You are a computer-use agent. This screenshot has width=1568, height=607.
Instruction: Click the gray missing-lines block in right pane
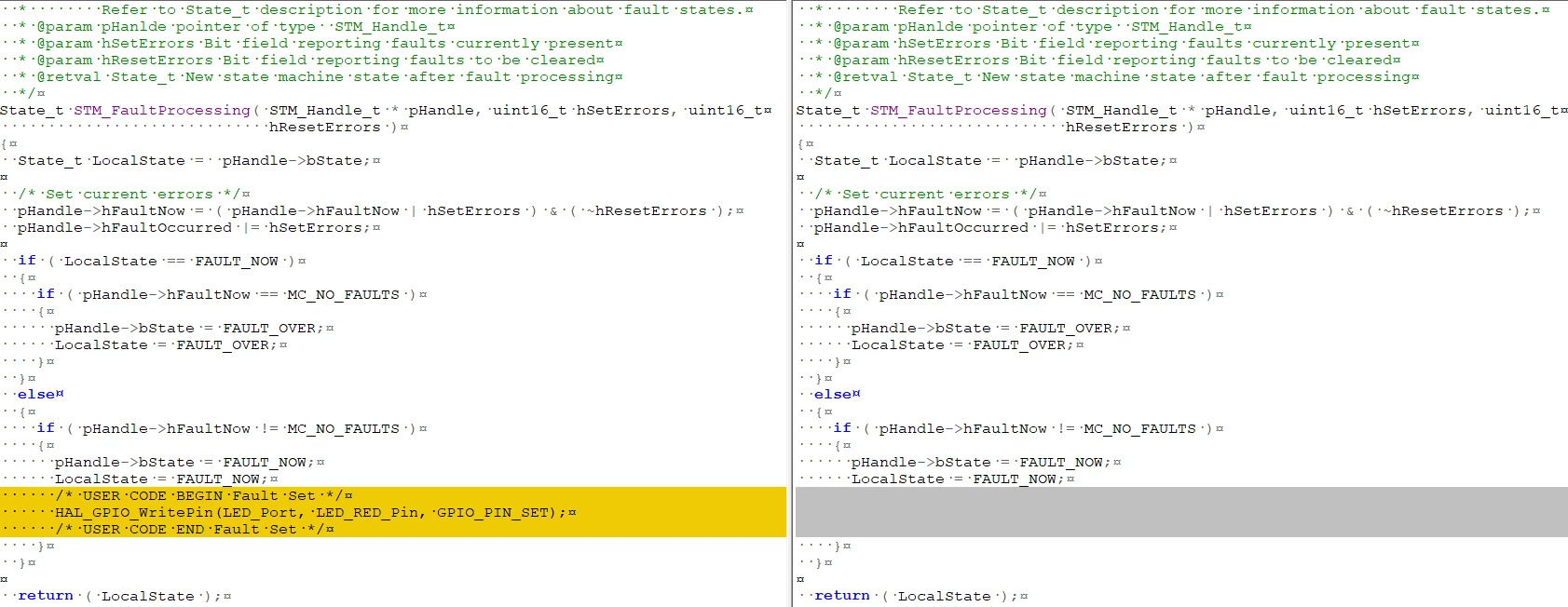pos(1181,512)
